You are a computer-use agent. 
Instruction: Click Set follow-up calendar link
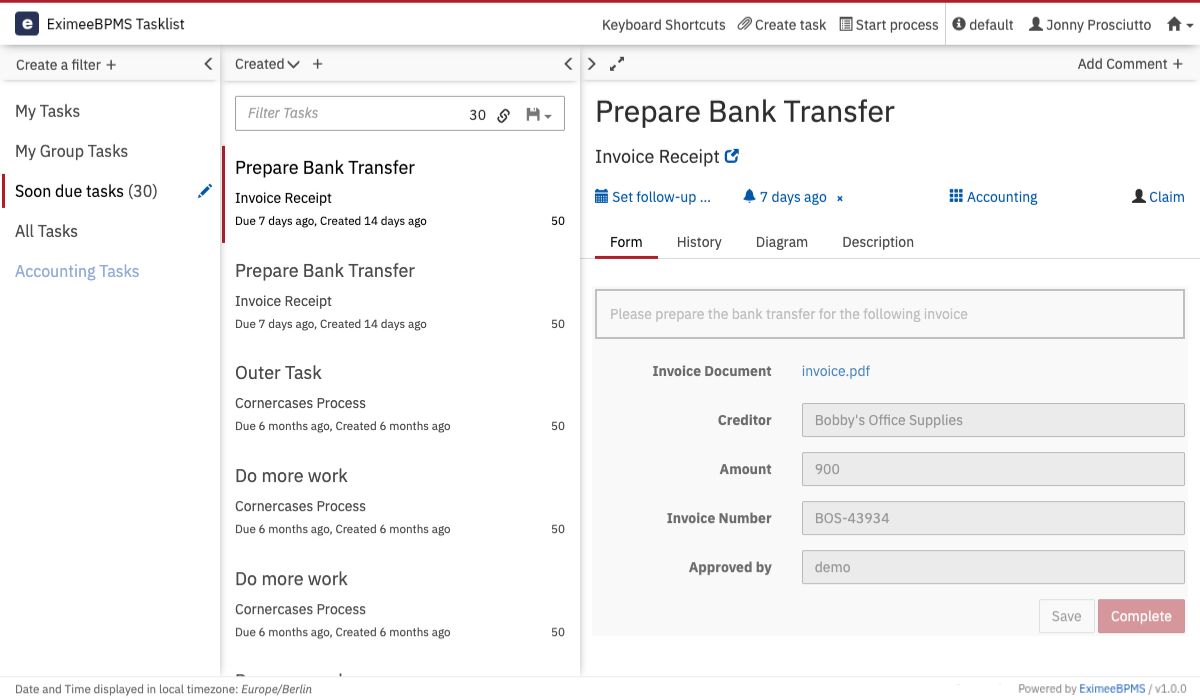point(653,197)
